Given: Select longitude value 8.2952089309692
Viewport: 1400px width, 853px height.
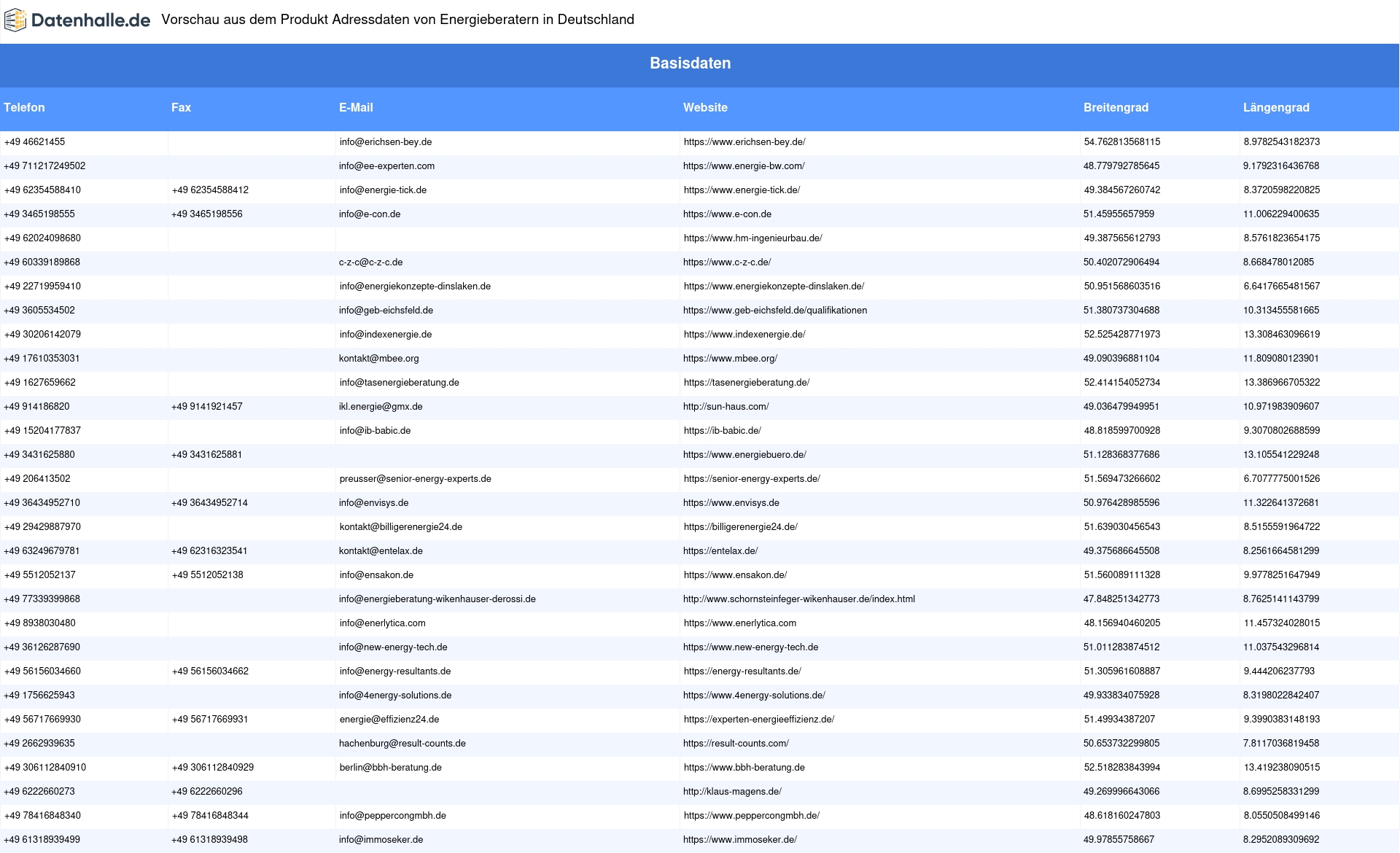Looking at the screenshot, I should pyautogui.click(x=1281, y=840).
